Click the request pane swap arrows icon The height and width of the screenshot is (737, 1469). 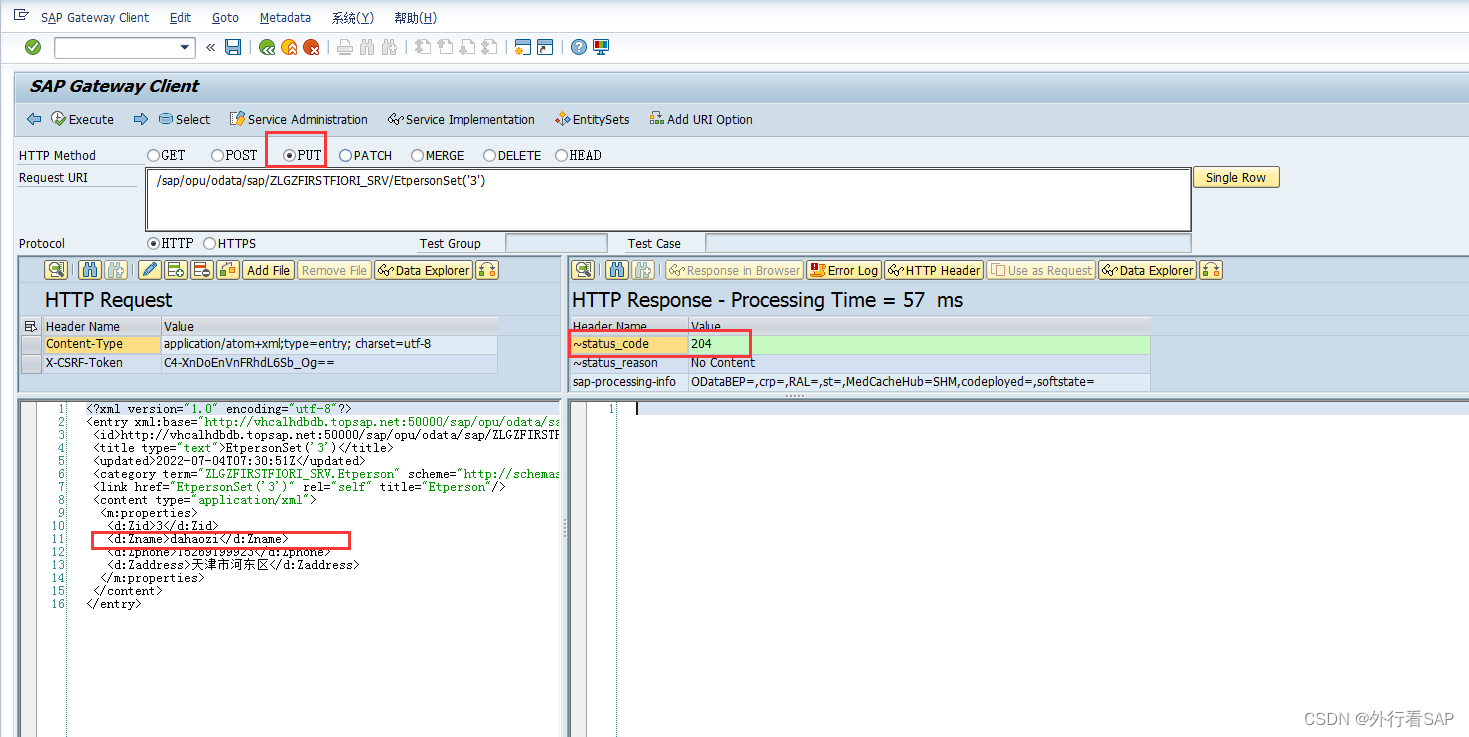click(487, 270)
